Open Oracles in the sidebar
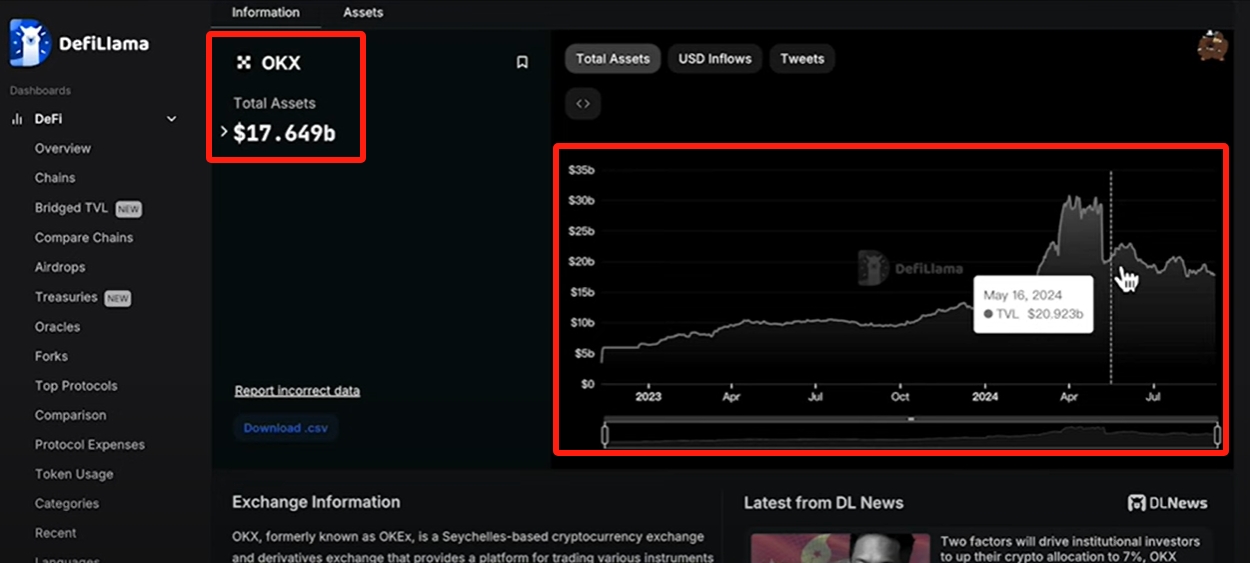 (x=58, y=327)
